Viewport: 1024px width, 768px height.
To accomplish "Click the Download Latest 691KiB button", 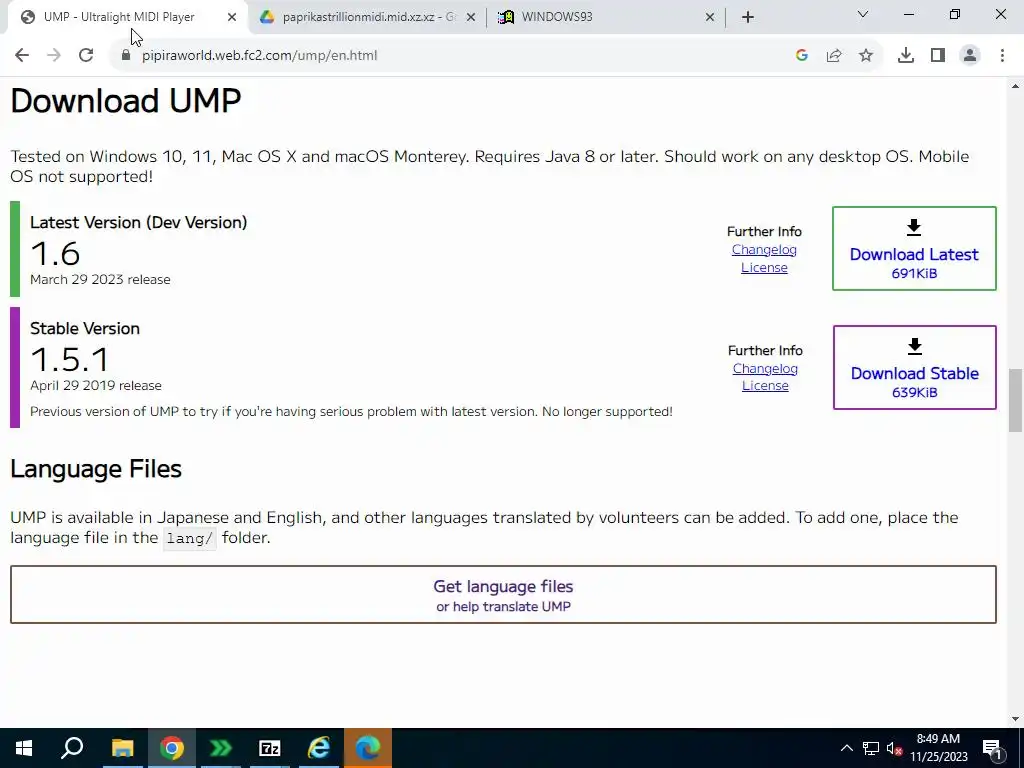I will [x=914, y=249].
